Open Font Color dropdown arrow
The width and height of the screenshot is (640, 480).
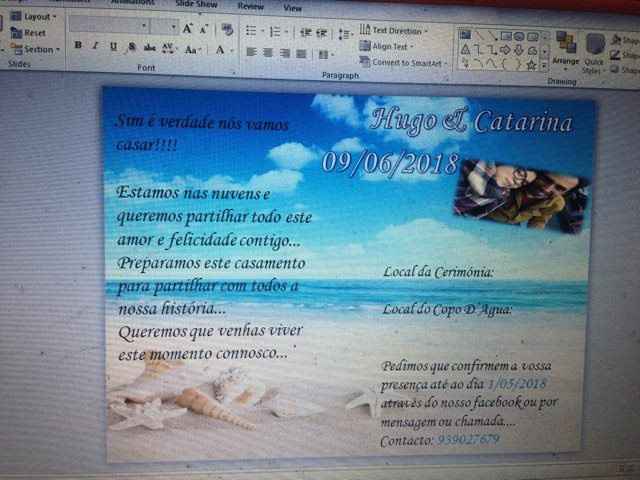click(232, 51)
